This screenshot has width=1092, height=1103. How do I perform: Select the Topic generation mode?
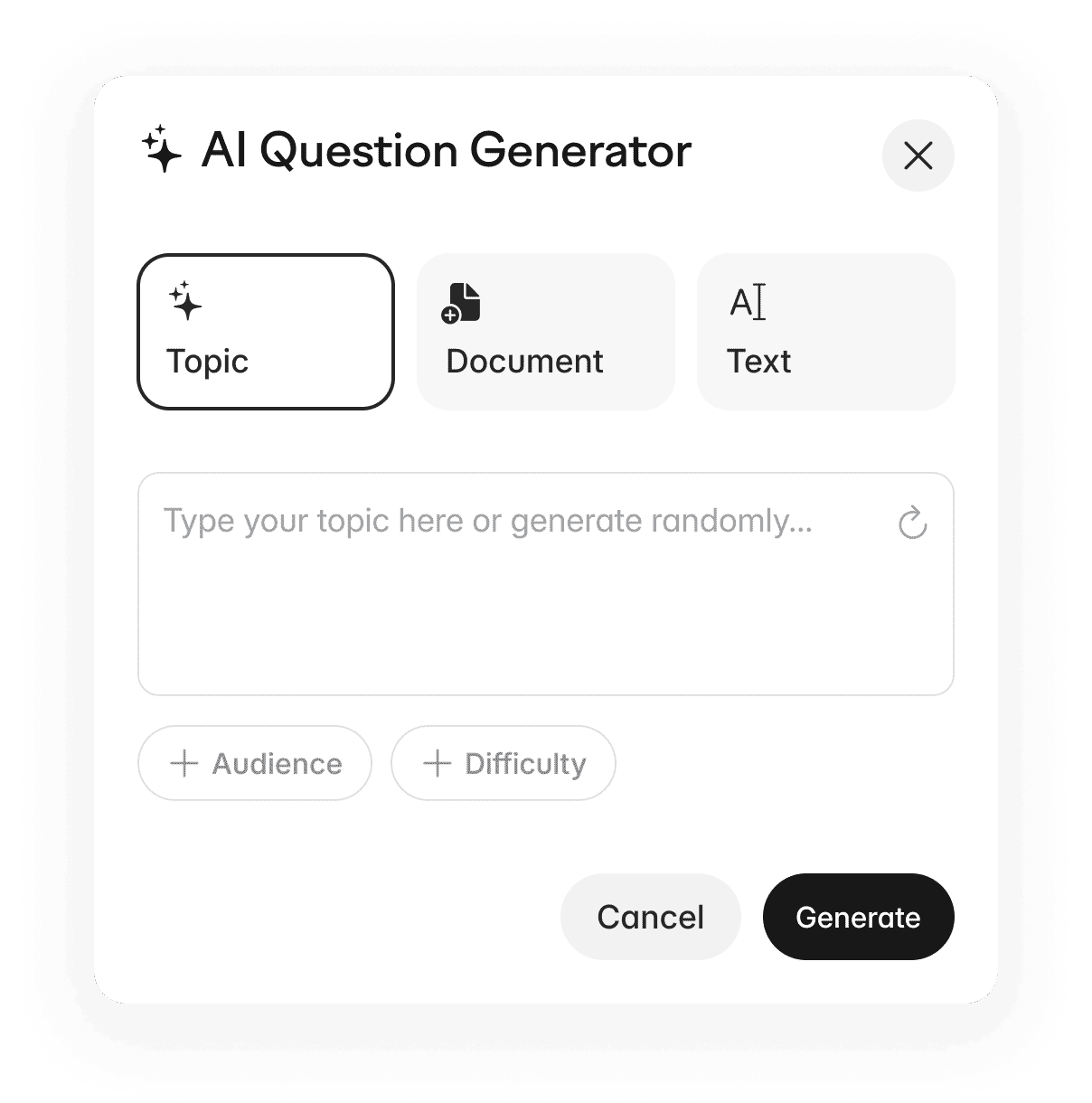coord(265,331)
